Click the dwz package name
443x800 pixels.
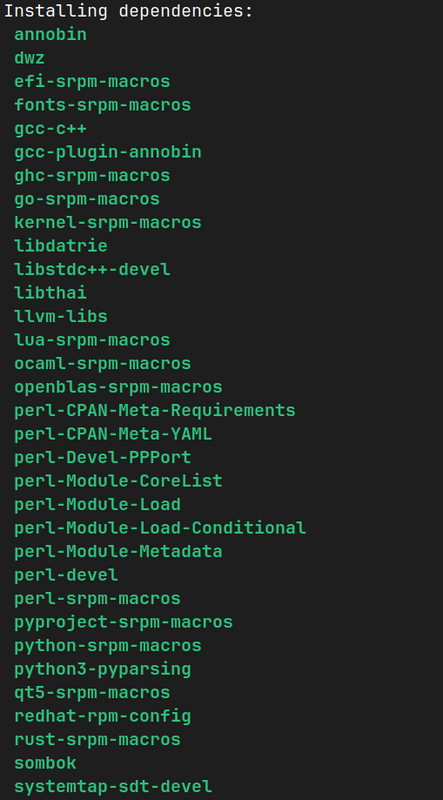(30, 58)
